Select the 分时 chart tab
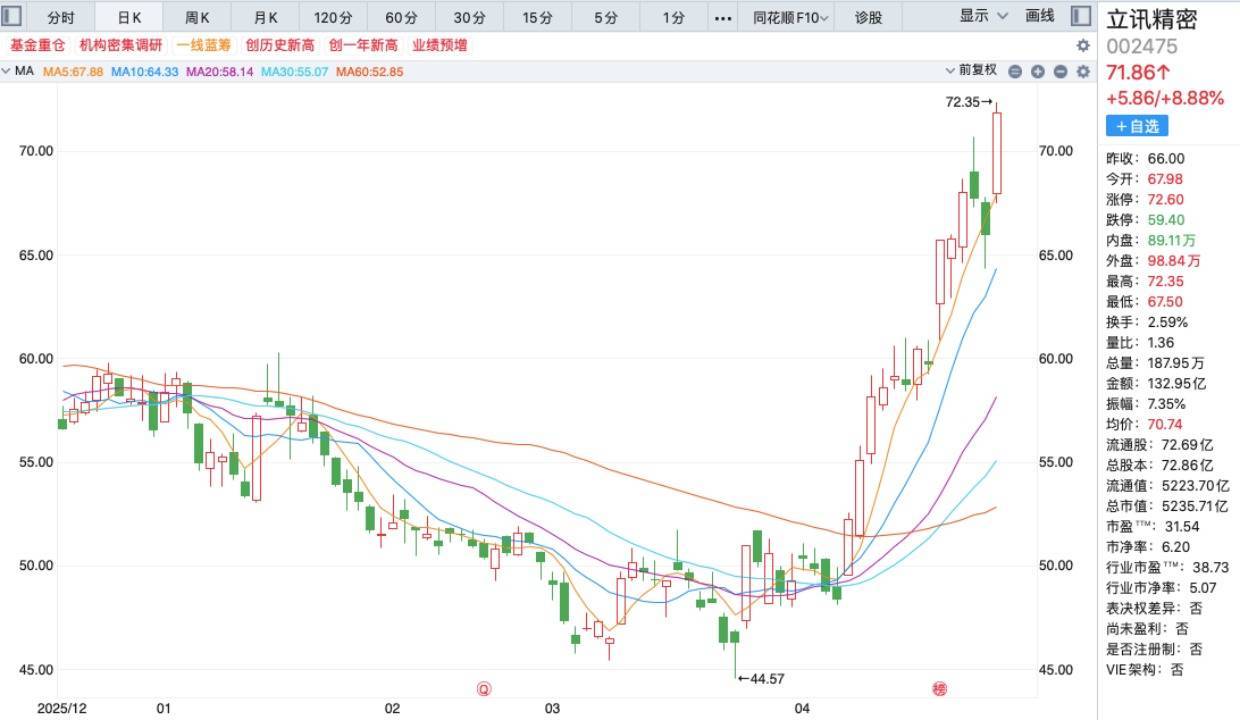The height and width of the screenshot is (720, 1240). click(x=61, y=17)
